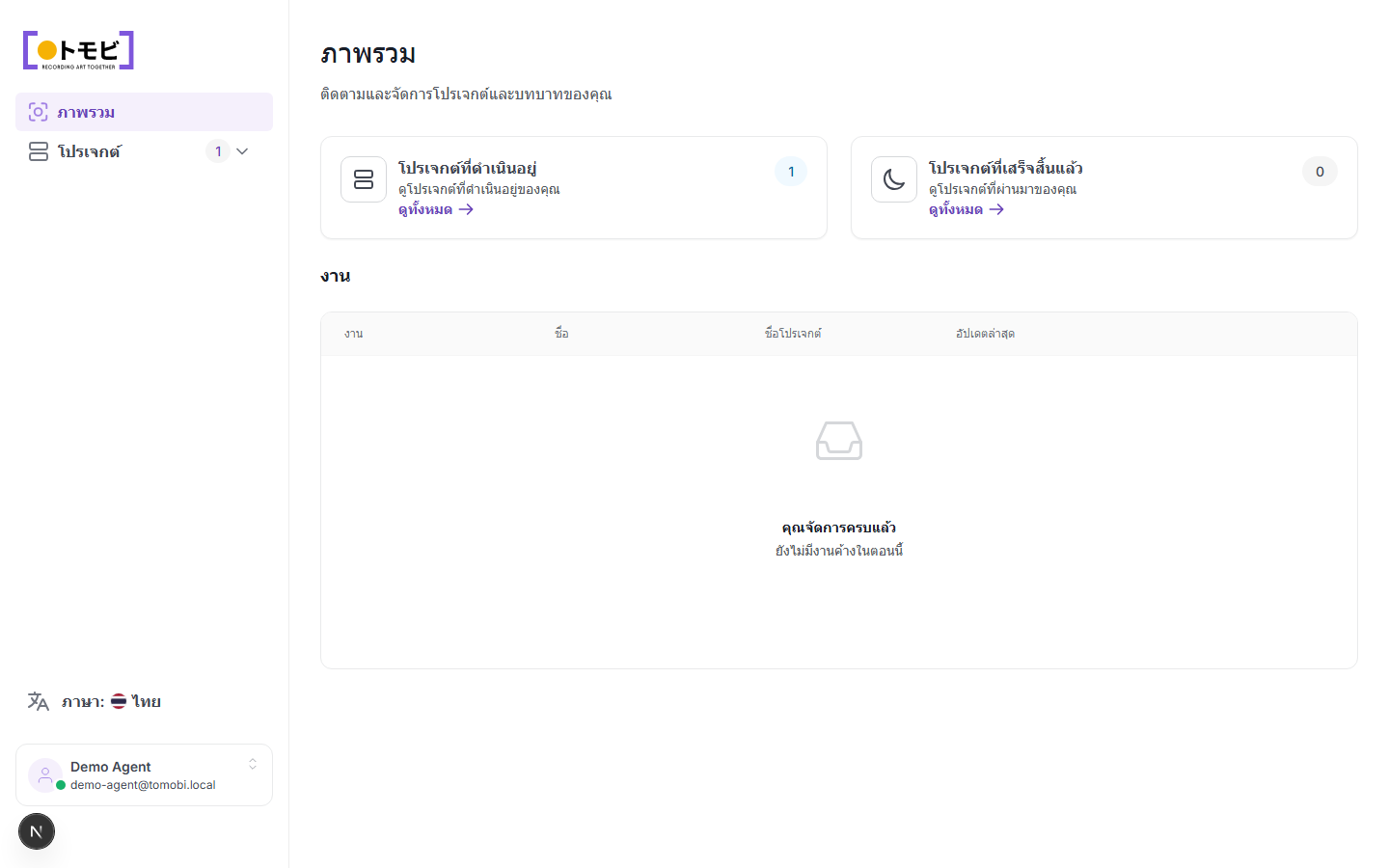Click the ongoing projects card icon
Viewport: 1389px width, 868px height.
tap(364, 179)
